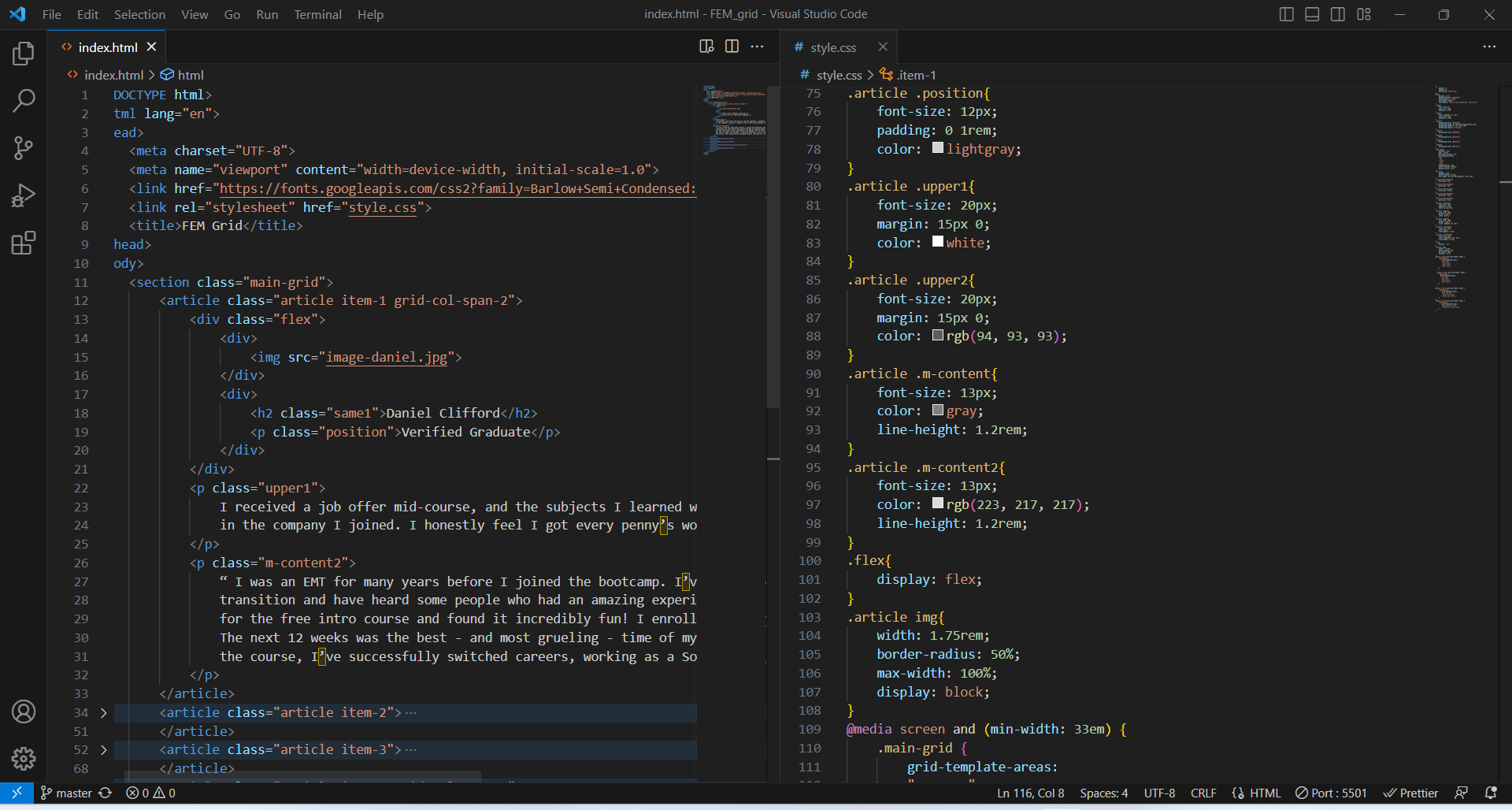Open the Terminal menu
The width and height of the screenshot is (1512, 810).
click(317, 14)
